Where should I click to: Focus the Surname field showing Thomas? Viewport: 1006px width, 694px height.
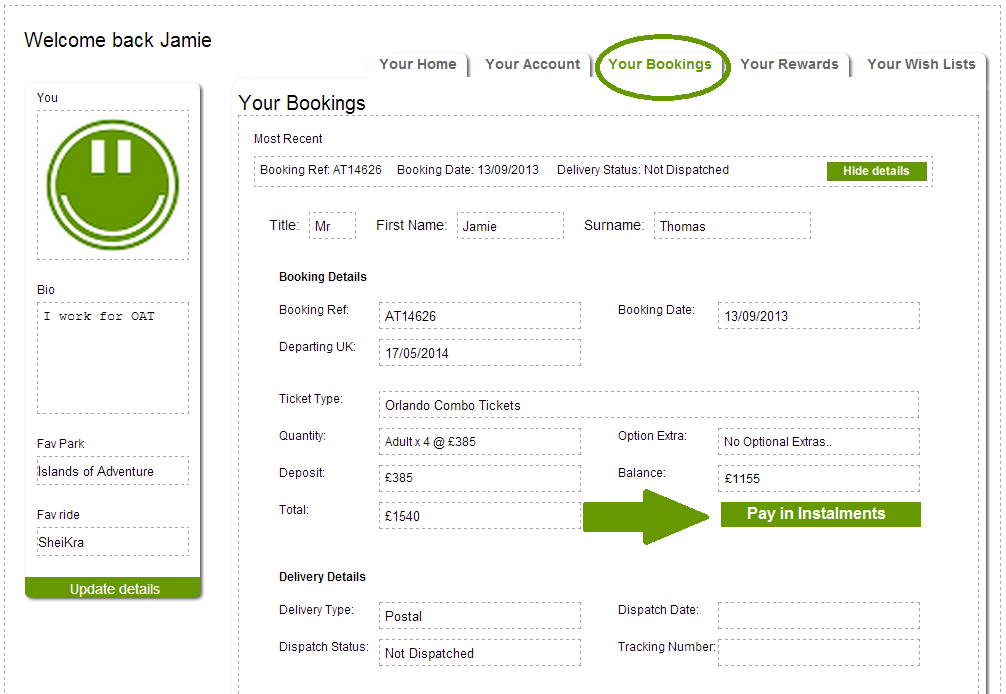(x=732, y=226)
